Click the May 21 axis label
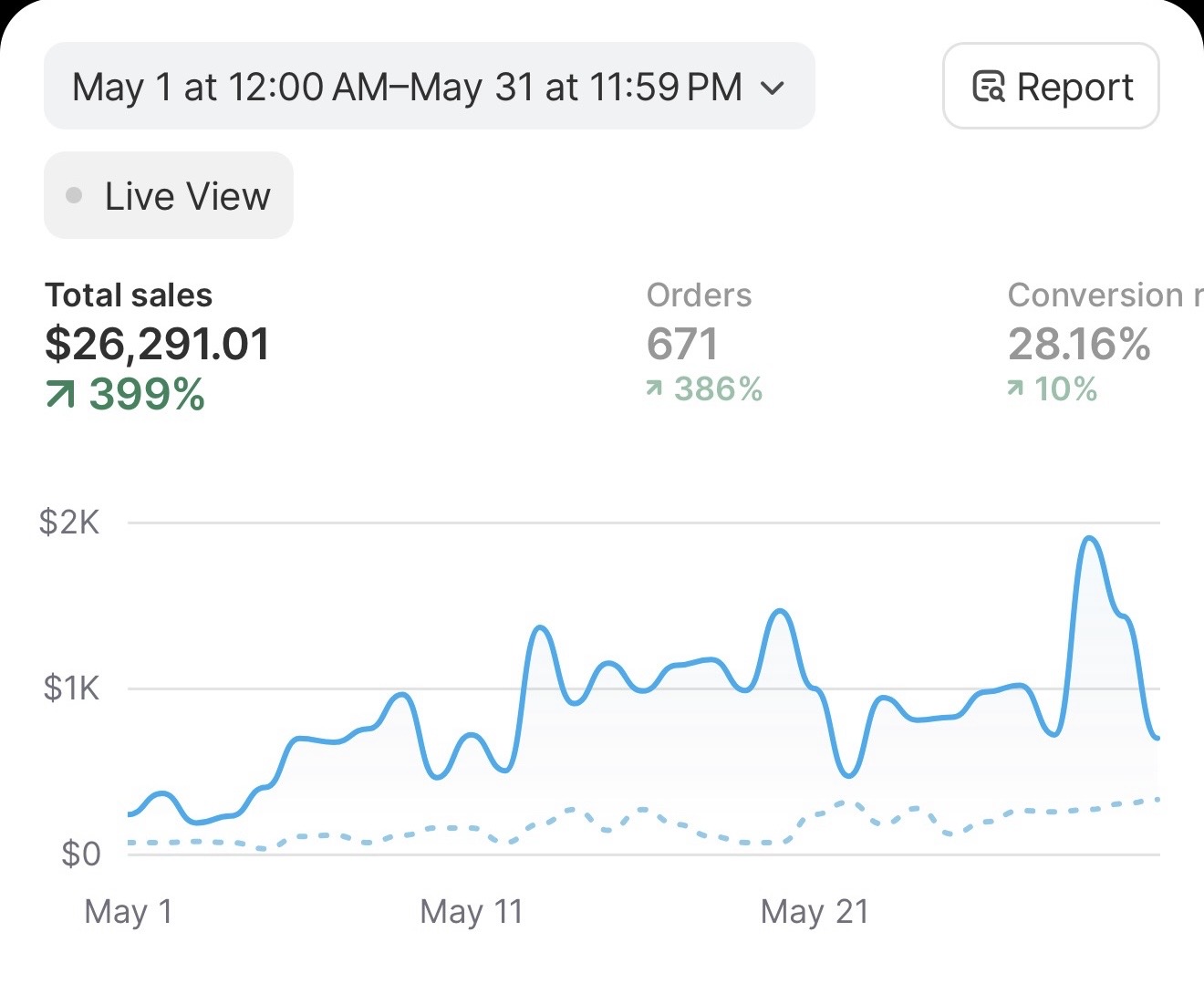The width and height of the screenshot is (1204, 994). click(815, 911)
